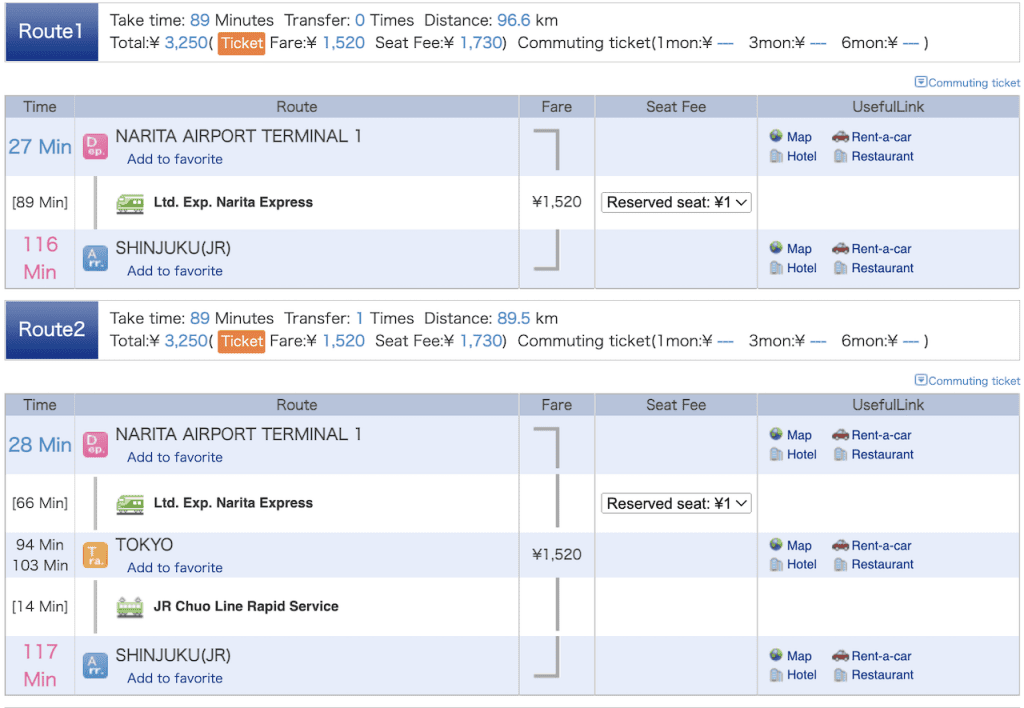
Task: Click Route2 Narita Express train icon
Action: tap(130, 504)
